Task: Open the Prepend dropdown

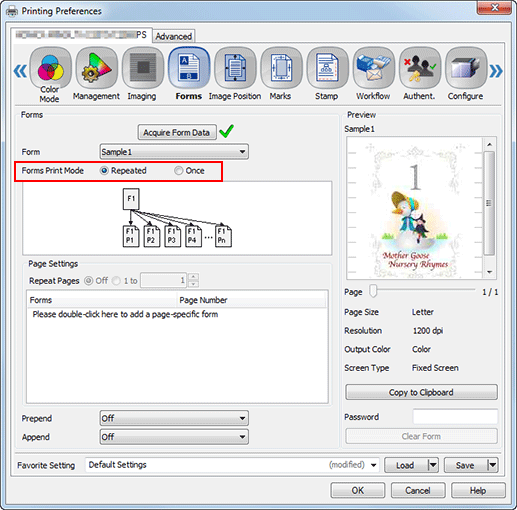Action: 174,418
